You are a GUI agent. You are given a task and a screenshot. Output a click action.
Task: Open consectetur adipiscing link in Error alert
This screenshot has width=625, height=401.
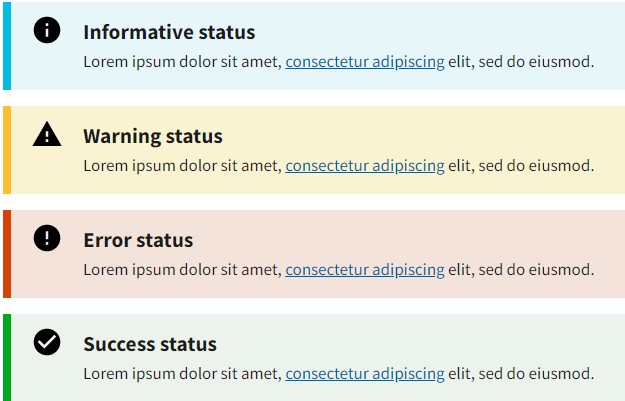365,270
